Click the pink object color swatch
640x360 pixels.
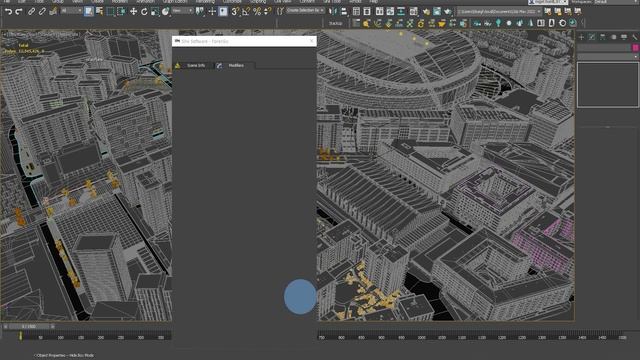click(636, 48)
